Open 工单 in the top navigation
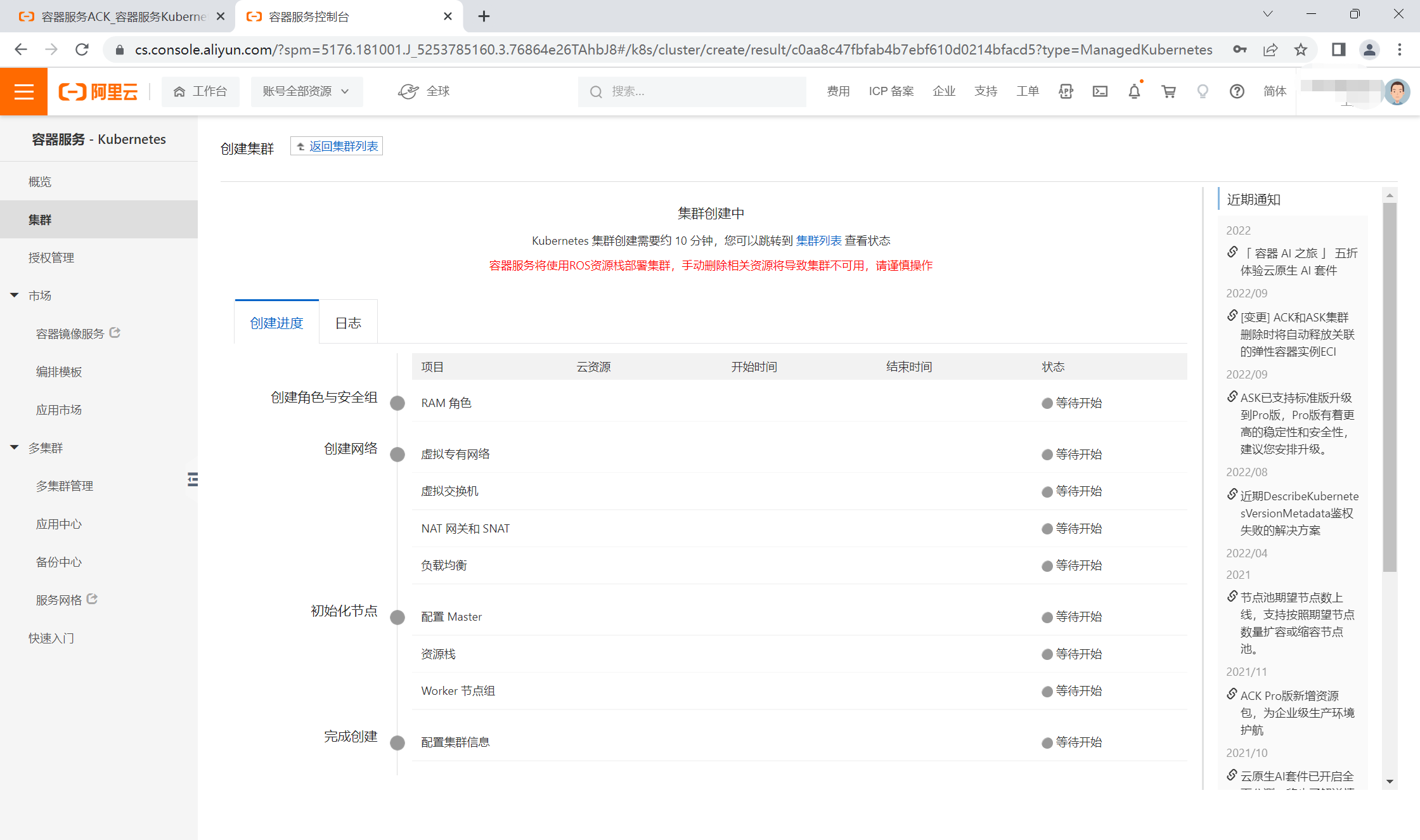The width and height of the screenshot is (1420, 840). [x=1028, y=91]
